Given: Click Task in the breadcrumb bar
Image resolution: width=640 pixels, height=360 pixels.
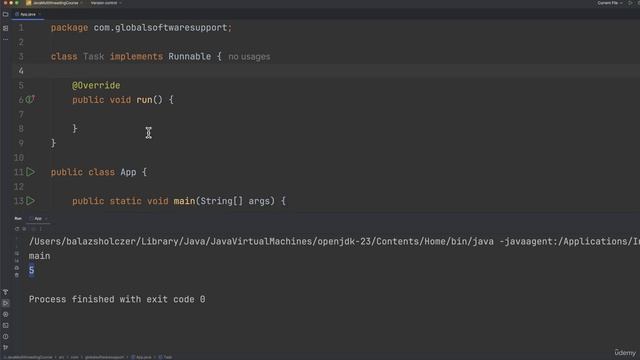Looking at the screenshot, I should [165, 357].
